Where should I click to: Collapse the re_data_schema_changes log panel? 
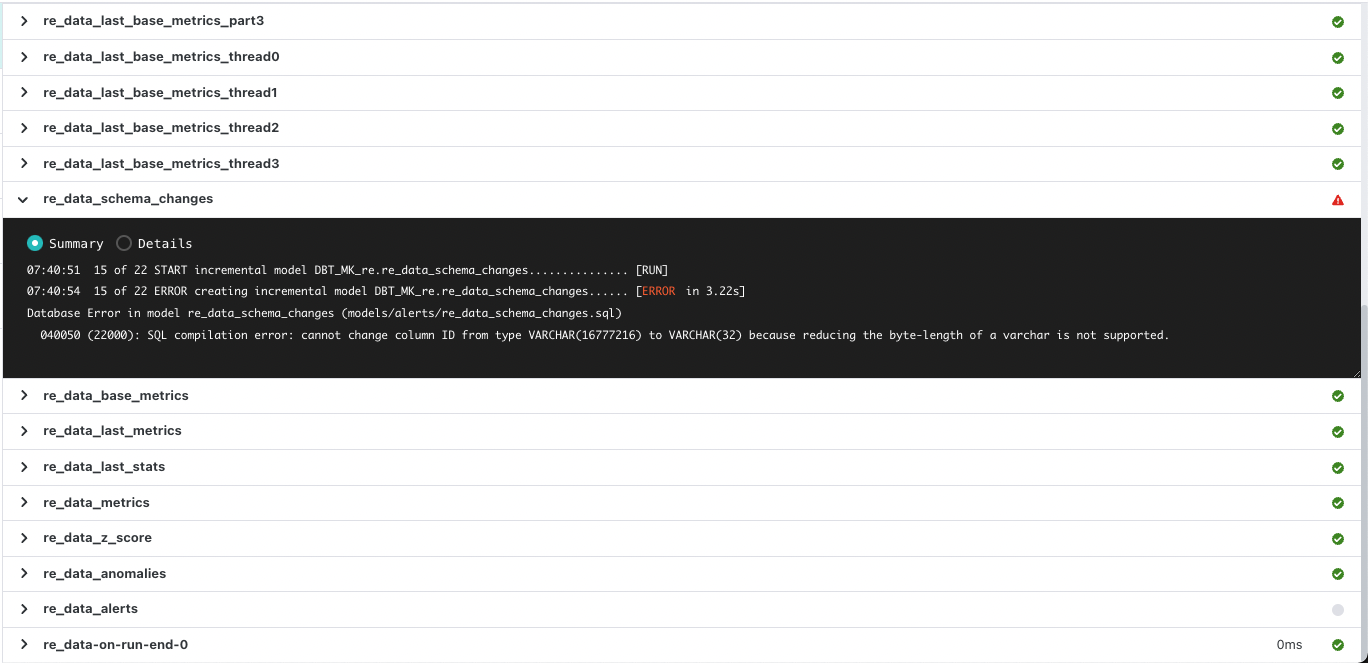pyautogui.click(x=22, y=199)
